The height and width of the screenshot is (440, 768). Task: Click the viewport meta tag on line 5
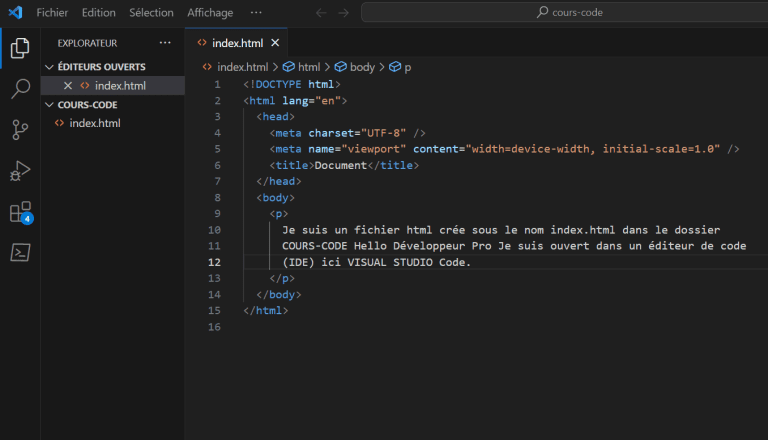point(504,149)
